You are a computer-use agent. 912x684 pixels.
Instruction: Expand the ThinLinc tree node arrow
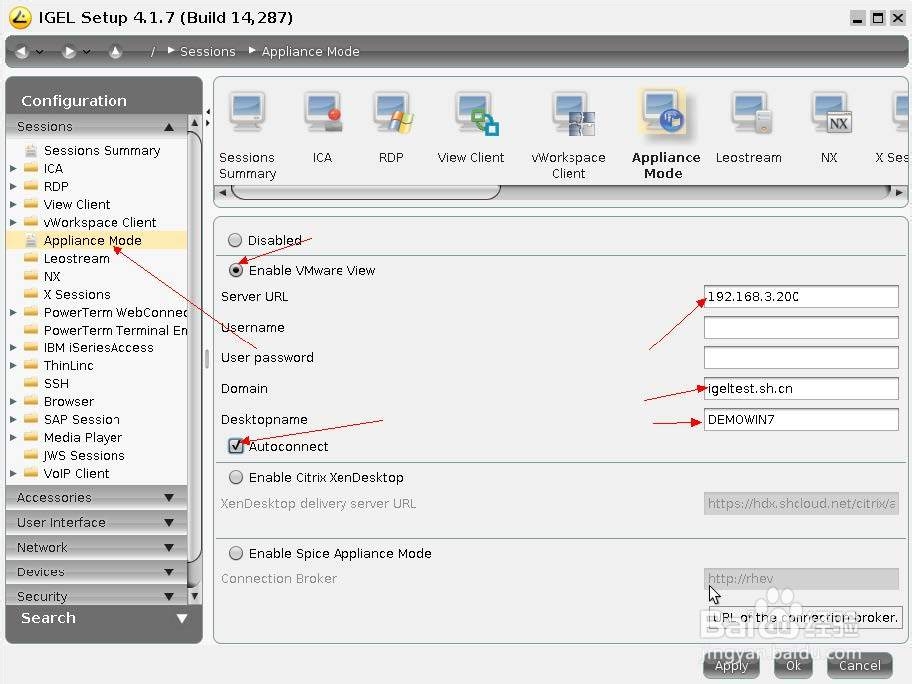13,366
